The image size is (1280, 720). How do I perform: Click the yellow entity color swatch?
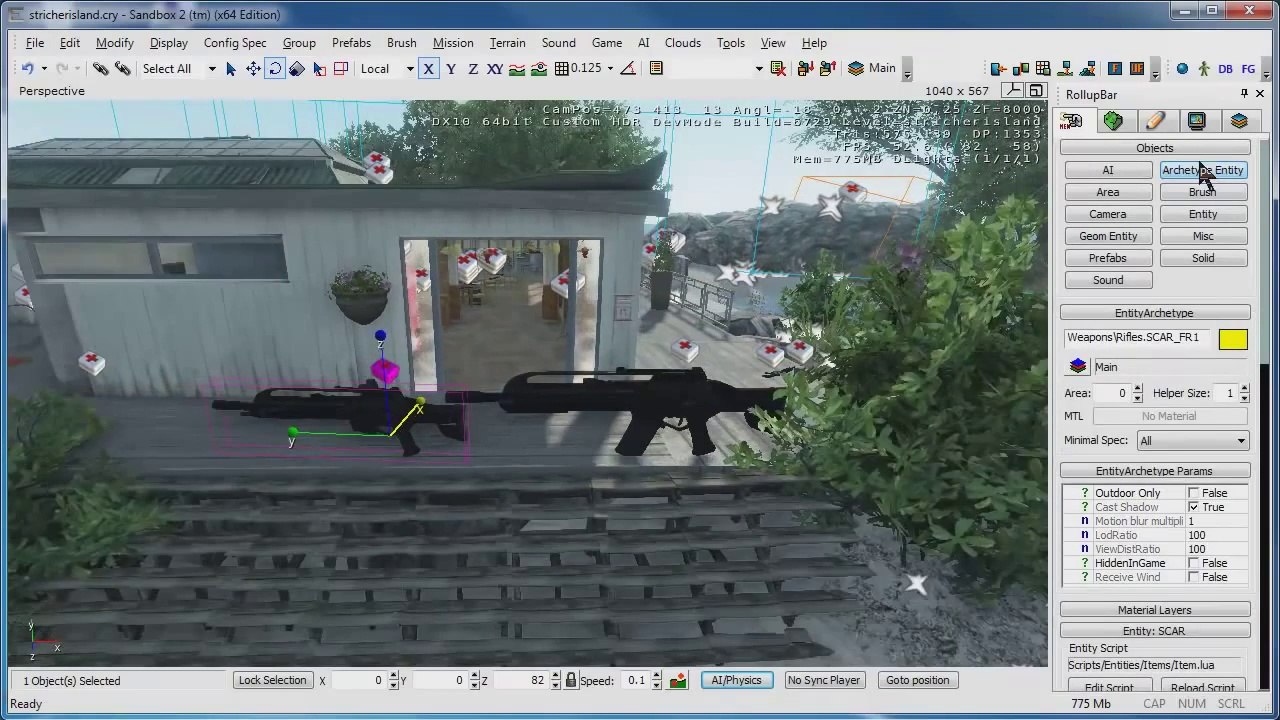1233,340
